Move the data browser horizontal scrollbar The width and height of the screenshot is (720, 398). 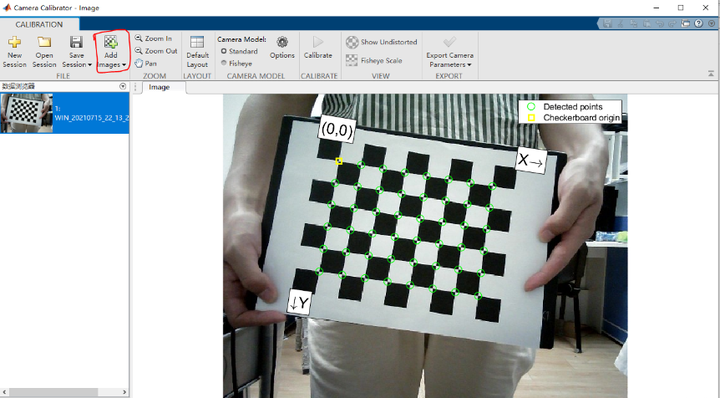pos(53,392)
